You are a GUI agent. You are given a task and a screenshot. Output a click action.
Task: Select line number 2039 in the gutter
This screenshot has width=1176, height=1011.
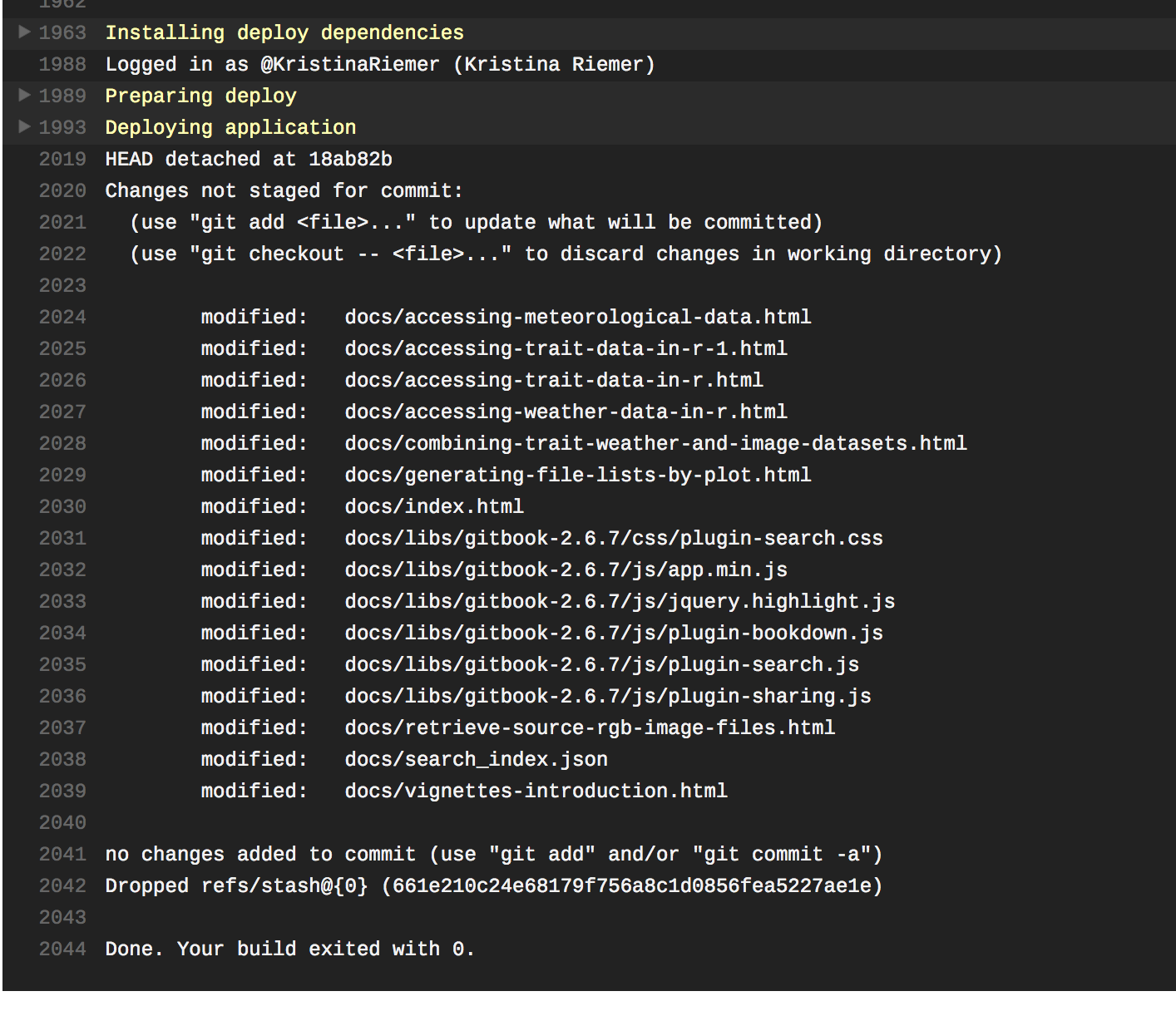click(62, 791)
